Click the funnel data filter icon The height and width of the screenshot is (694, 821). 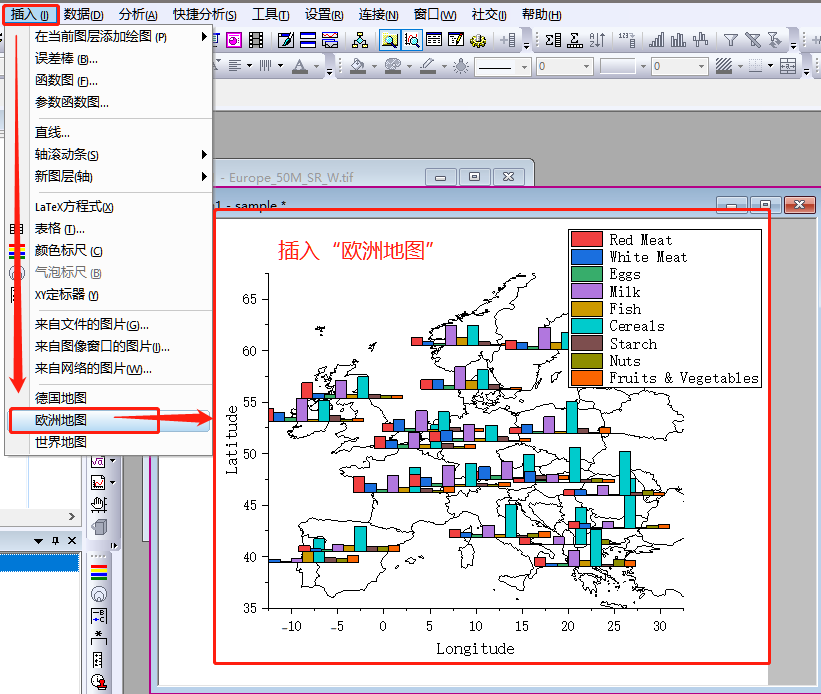731,40
